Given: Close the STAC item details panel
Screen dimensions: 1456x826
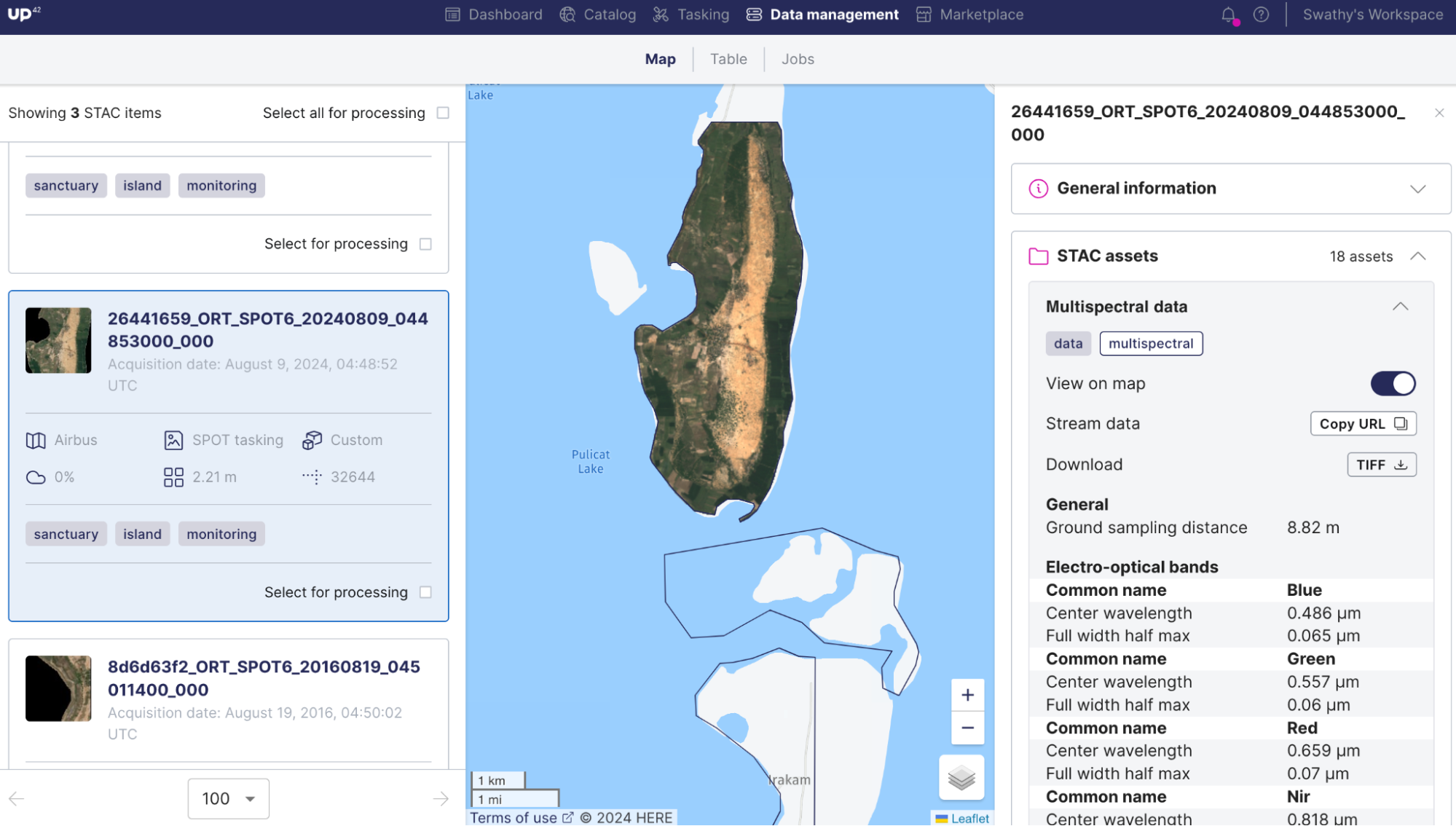Looking at the screenshot, I should click(x=1439, y=113).
